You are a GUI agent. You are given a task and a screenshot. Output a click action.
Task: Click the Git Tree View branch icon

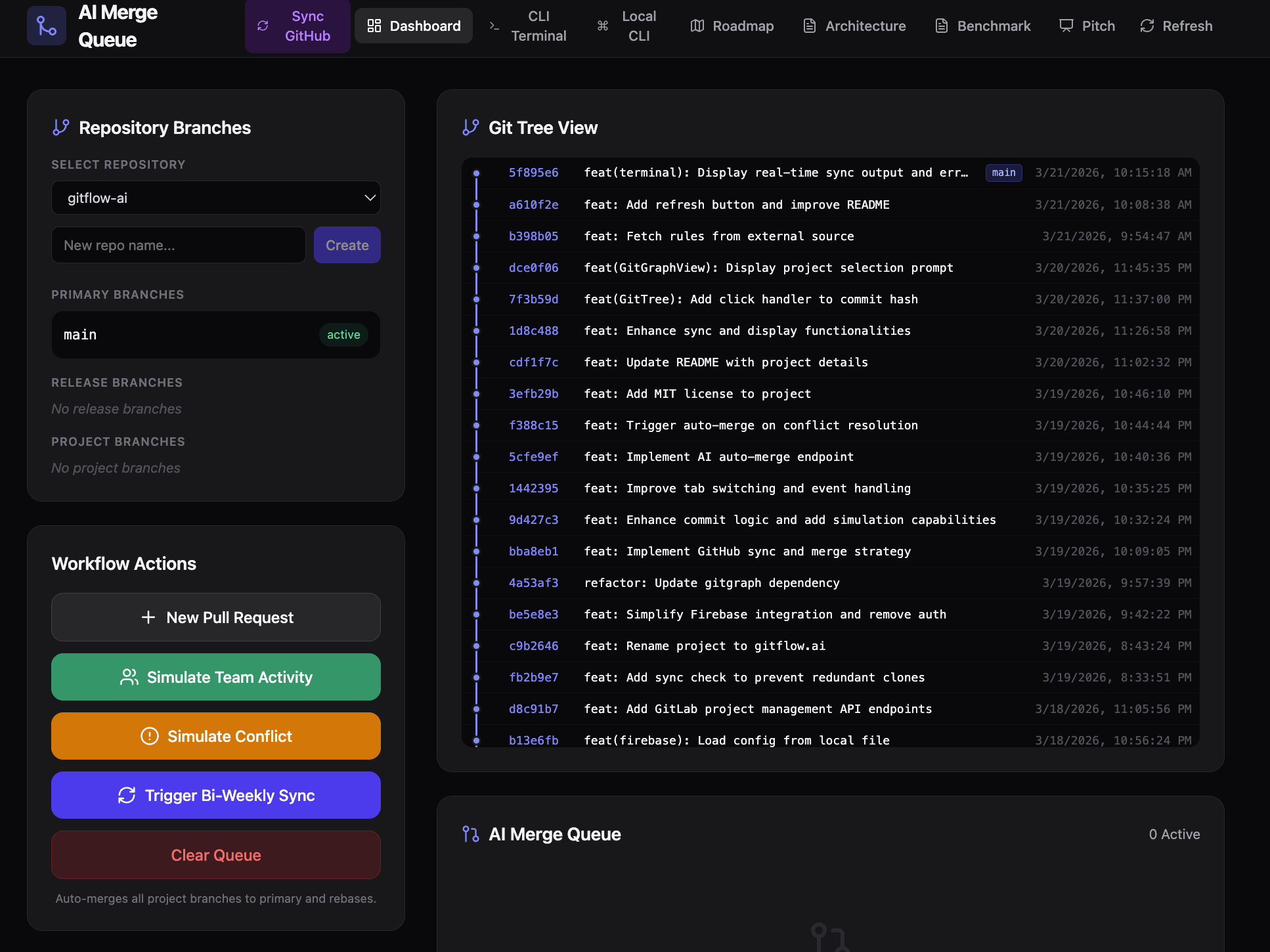point(470,127)
